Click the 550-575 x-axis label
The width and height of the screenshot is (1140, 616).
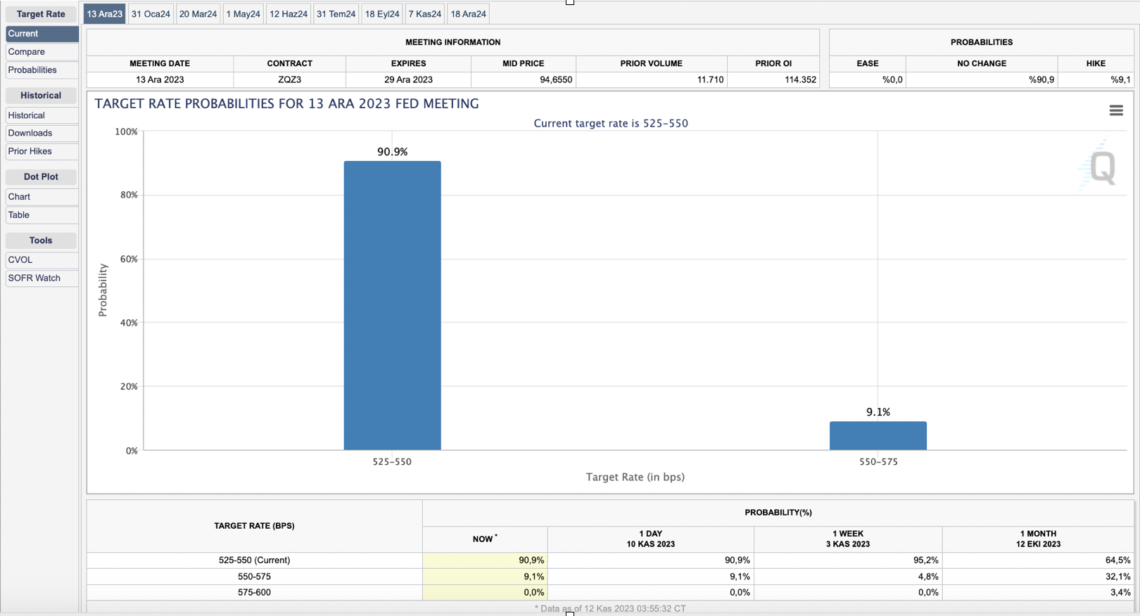[x=878, y=462]
